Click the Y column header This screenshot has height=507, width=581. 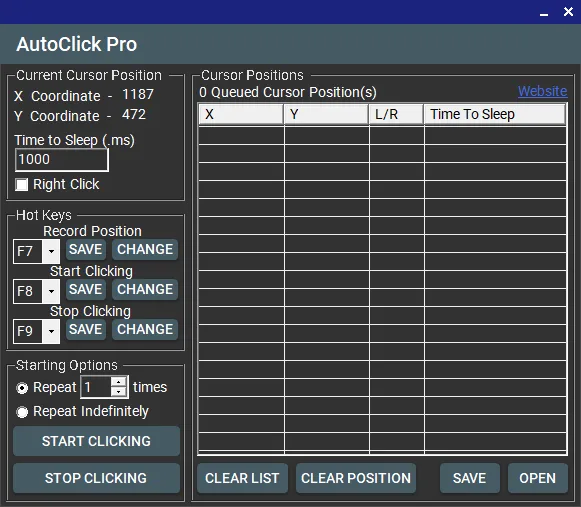pyautogui.click(x=326, y=114)
